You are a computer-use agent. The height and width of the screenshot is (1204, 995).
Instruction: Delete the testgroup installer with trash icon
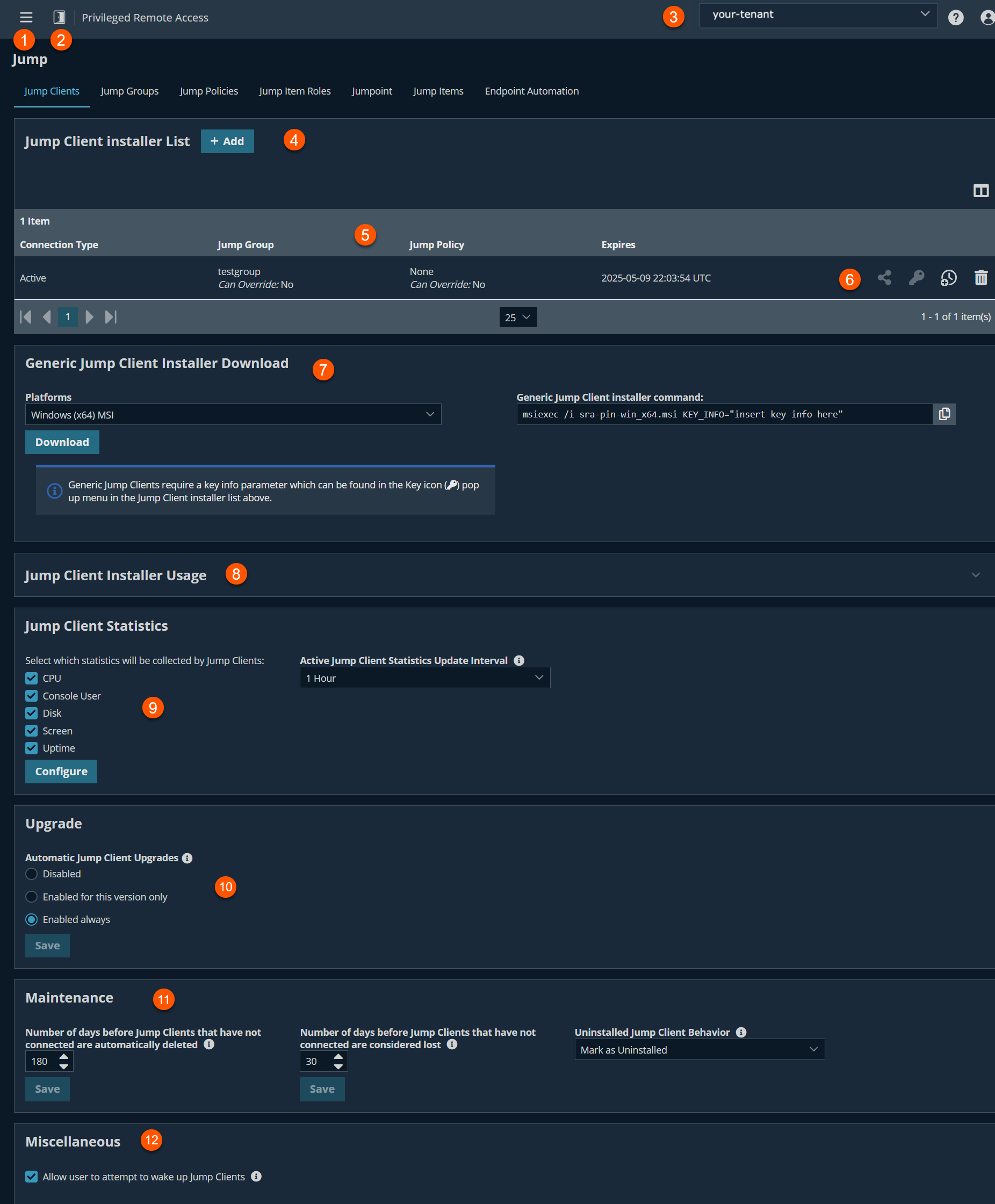[x=980, y=278]
